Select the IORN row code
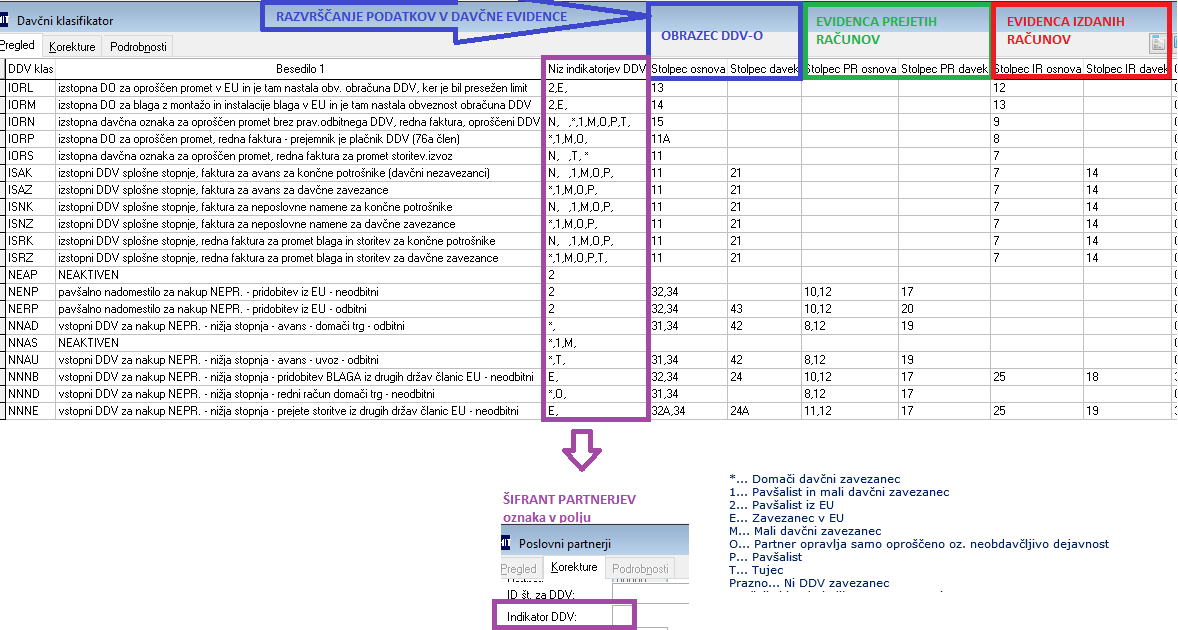The image size is (1178, 630). pos(22,122)
